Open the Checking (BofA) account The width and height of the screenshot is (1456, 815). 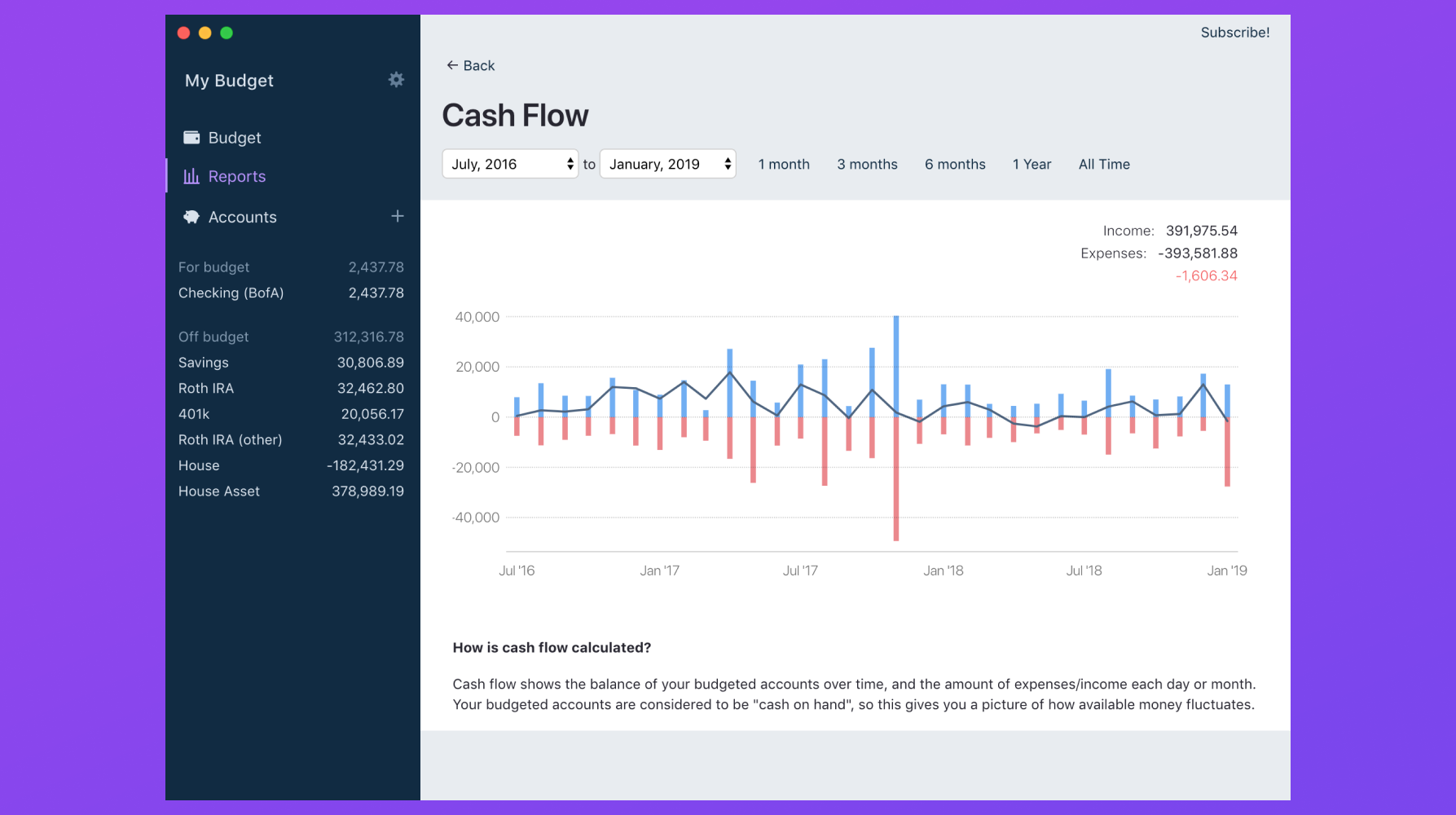pyautogui.click(x=292, y=293)
